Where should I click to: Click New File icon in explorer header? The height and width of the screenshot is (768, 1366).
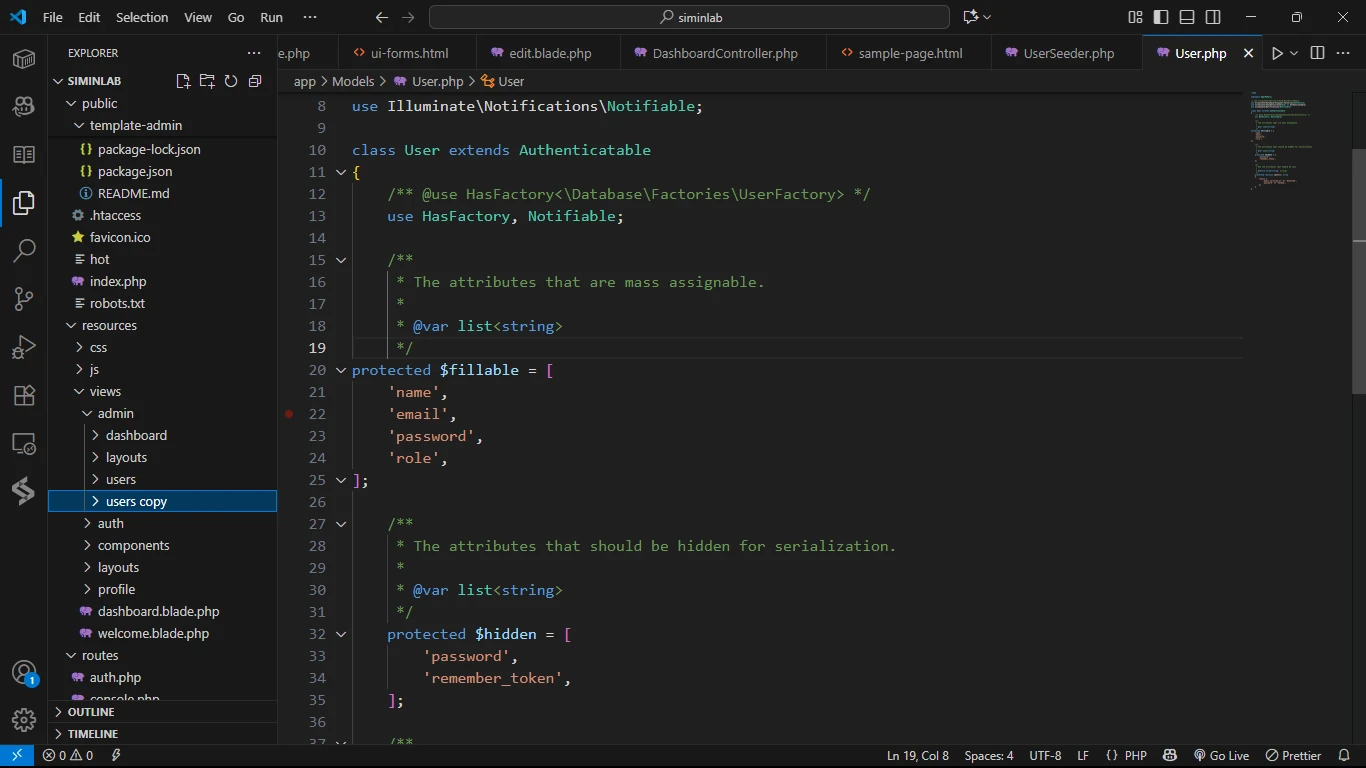(183, 81)
